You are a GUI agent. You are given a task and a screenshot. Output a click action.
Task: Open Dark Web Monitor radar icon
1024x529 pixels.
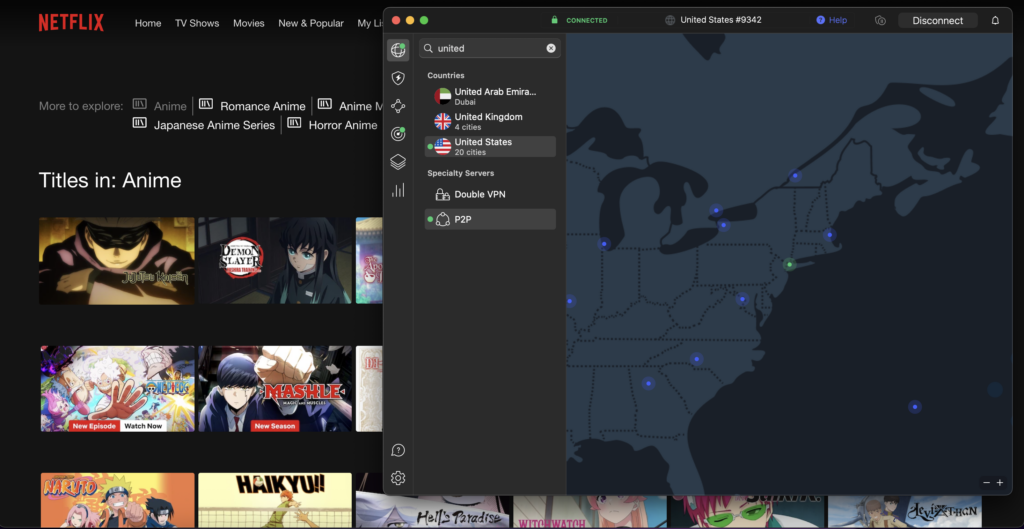point(398,134)
